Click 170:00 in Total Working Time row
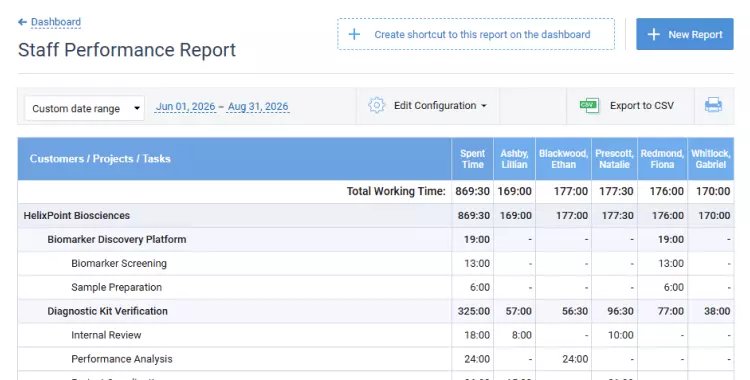 (713, 191)
